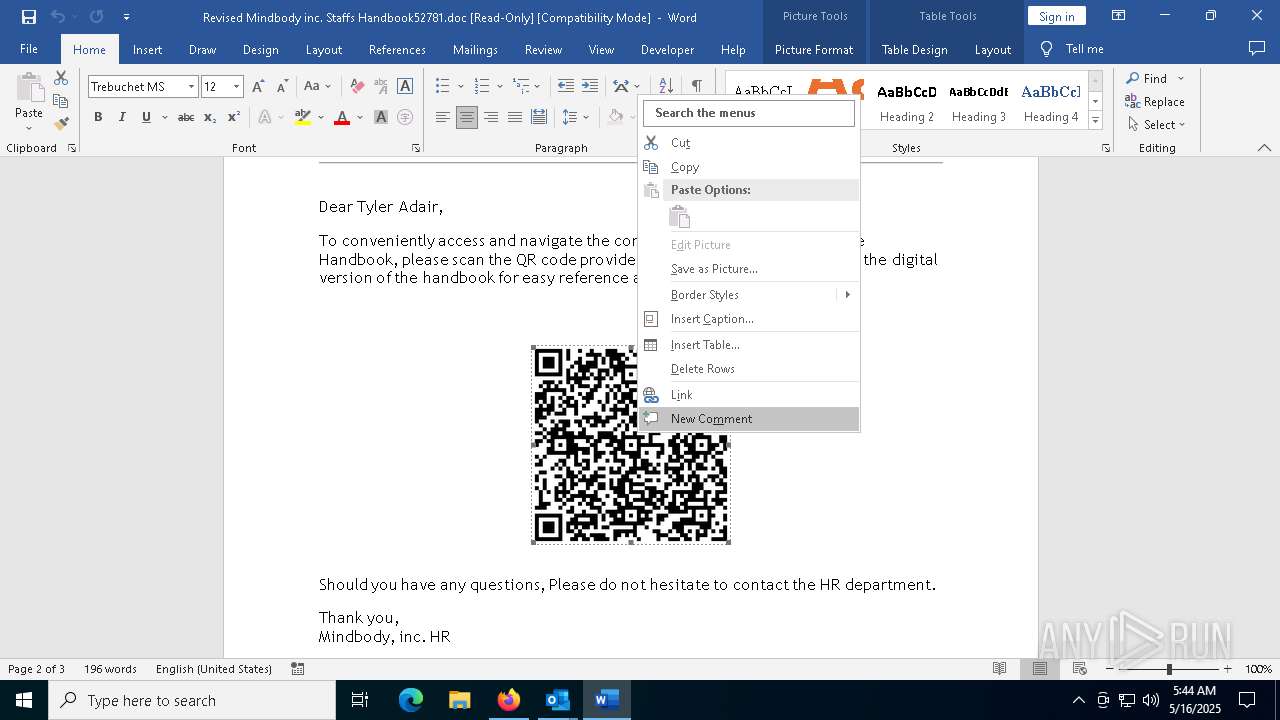Apply subscript formatting
This screenshot has height=720, width=1280.
(x=210, y=117)
